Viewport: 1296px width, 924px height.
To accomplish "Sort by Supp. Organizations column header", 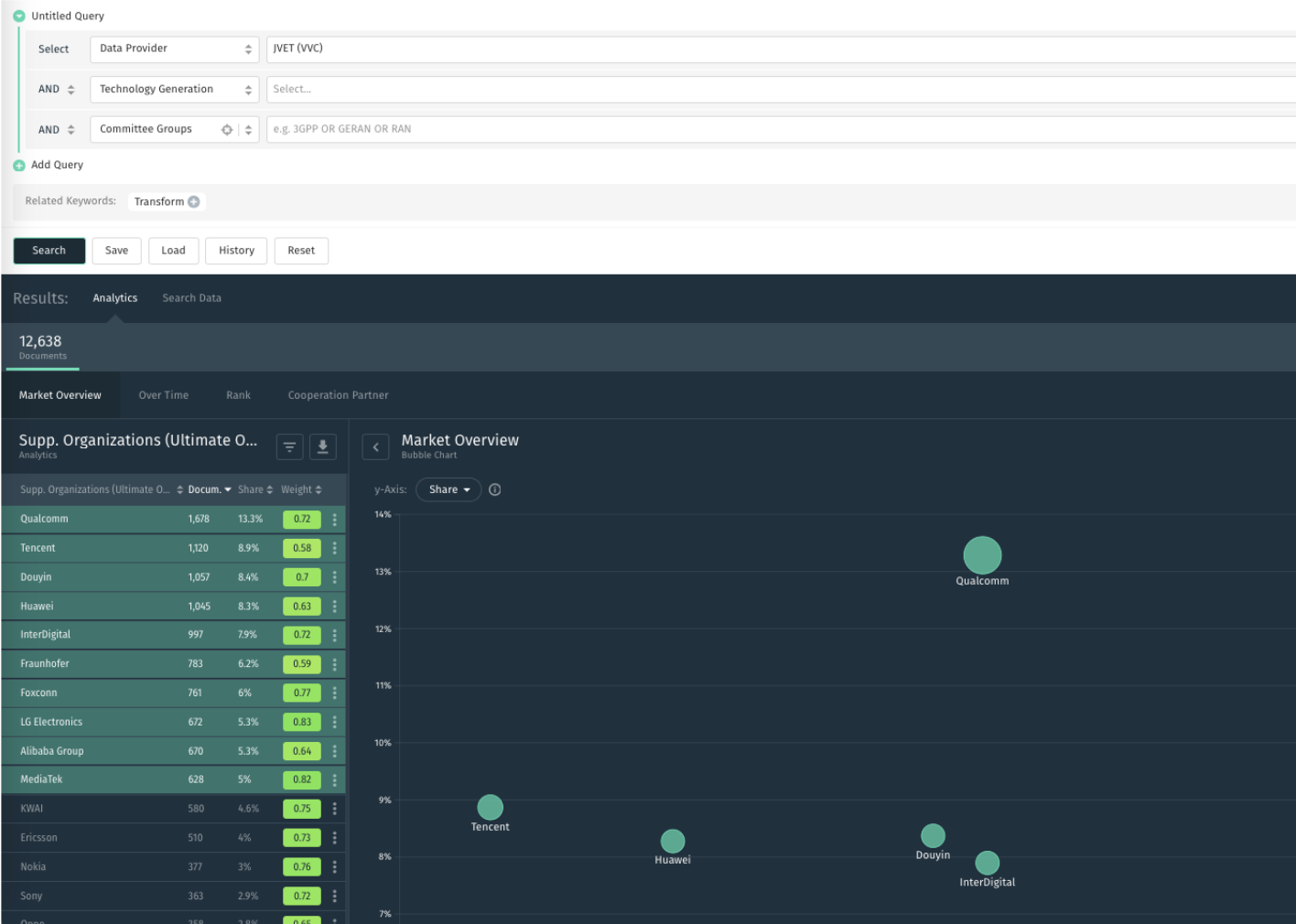I will tap(102, 489).
